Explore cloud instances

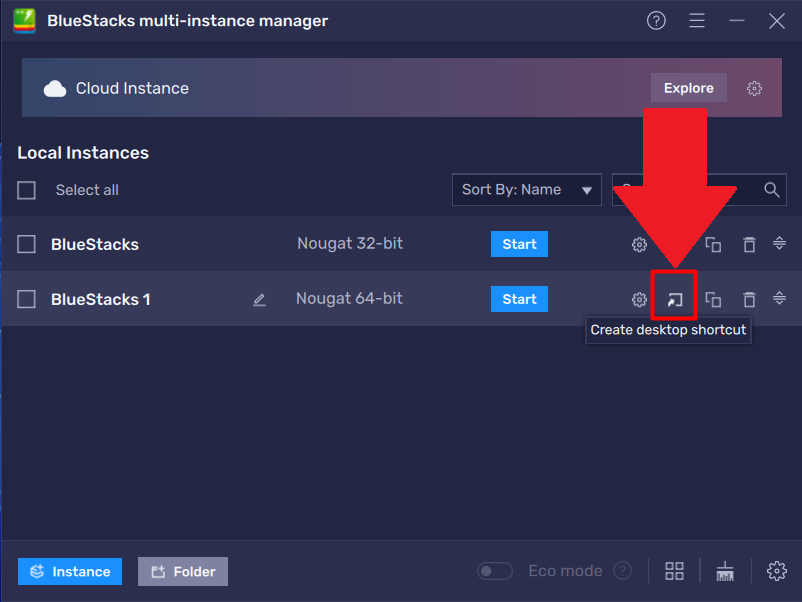pos(688,88)
